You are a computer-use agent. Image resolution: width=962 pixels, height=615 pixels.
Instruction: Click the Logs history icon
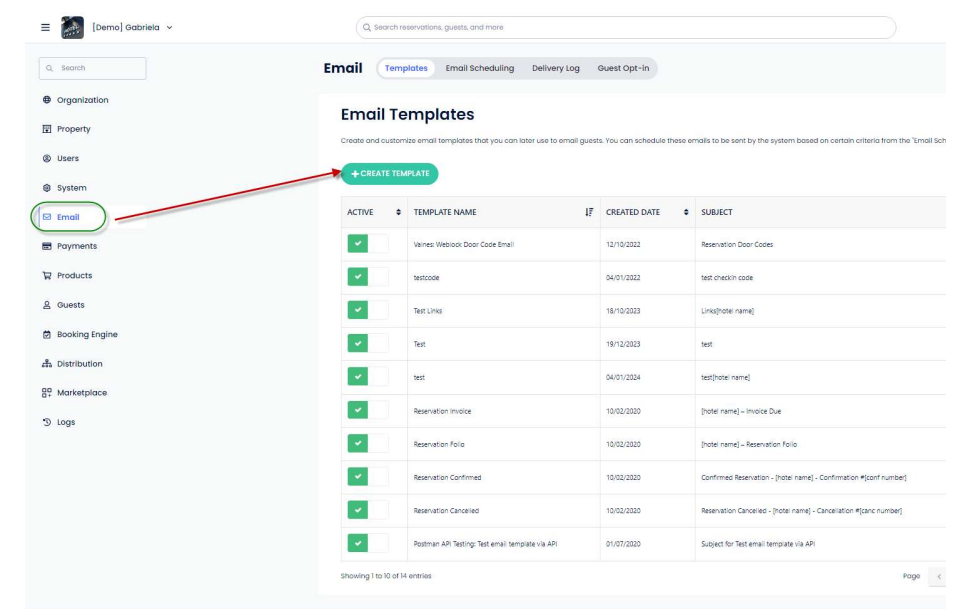coord(46,422)
